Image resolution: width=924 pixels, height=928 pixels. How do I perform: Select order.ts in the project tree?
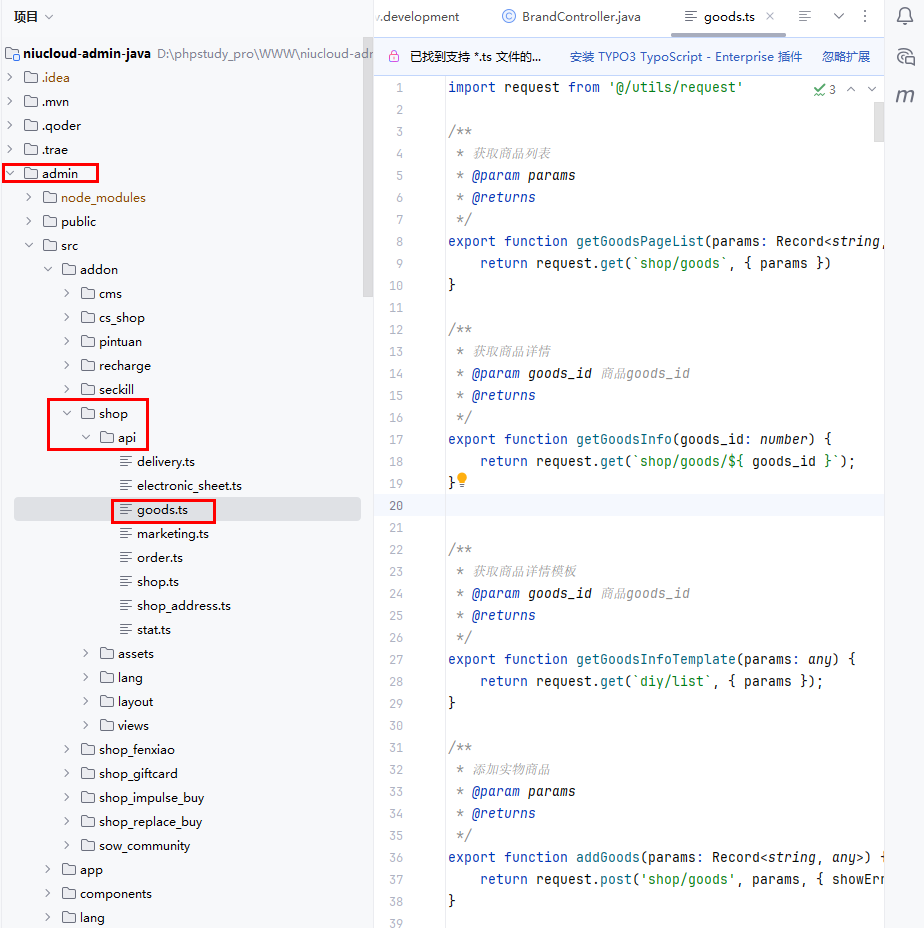[x=159, y=557]
